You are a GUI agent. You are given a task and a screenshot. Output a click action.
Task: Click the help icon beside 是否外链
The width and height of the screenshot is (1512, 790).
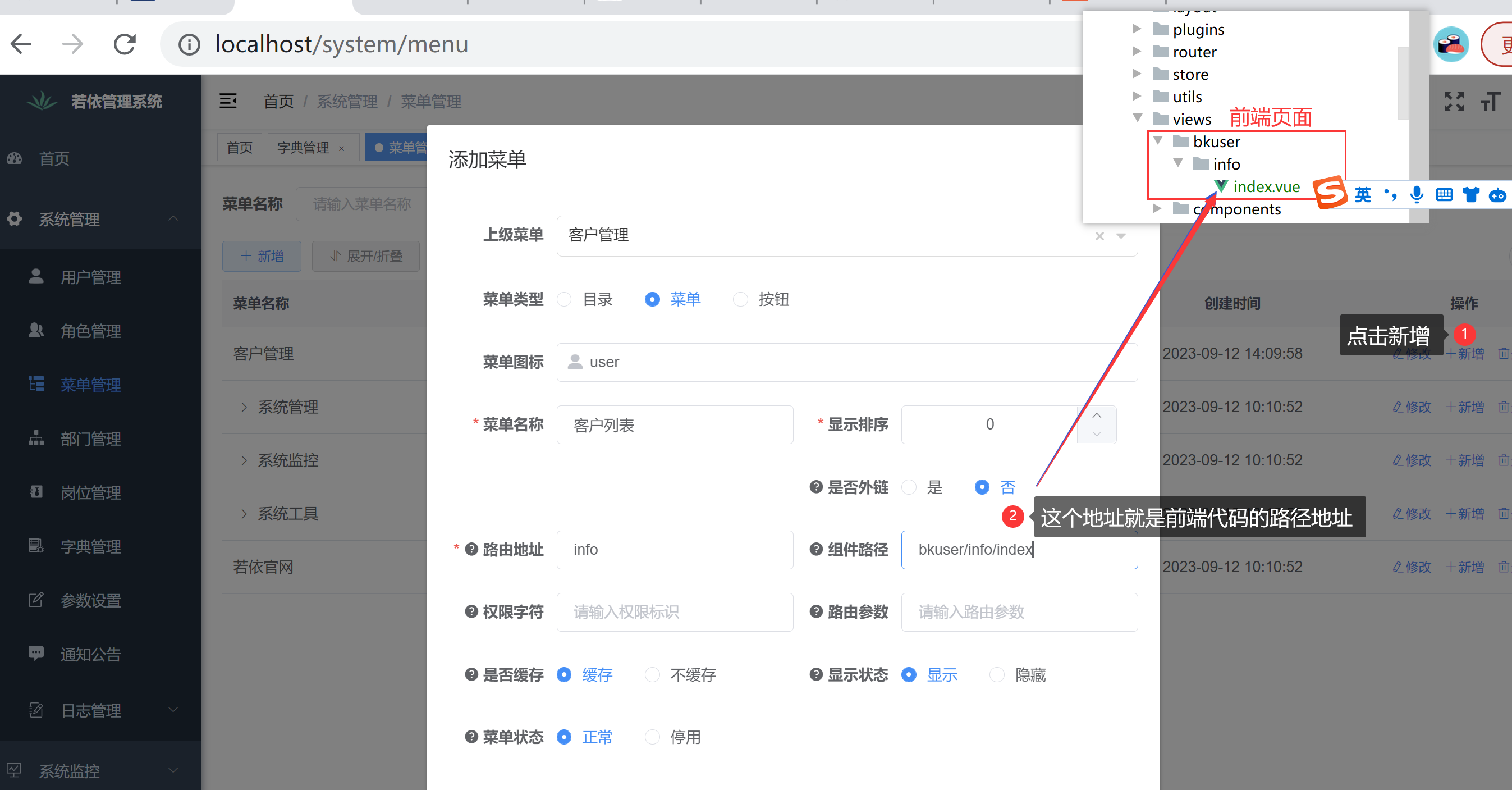tap(816, 487)
